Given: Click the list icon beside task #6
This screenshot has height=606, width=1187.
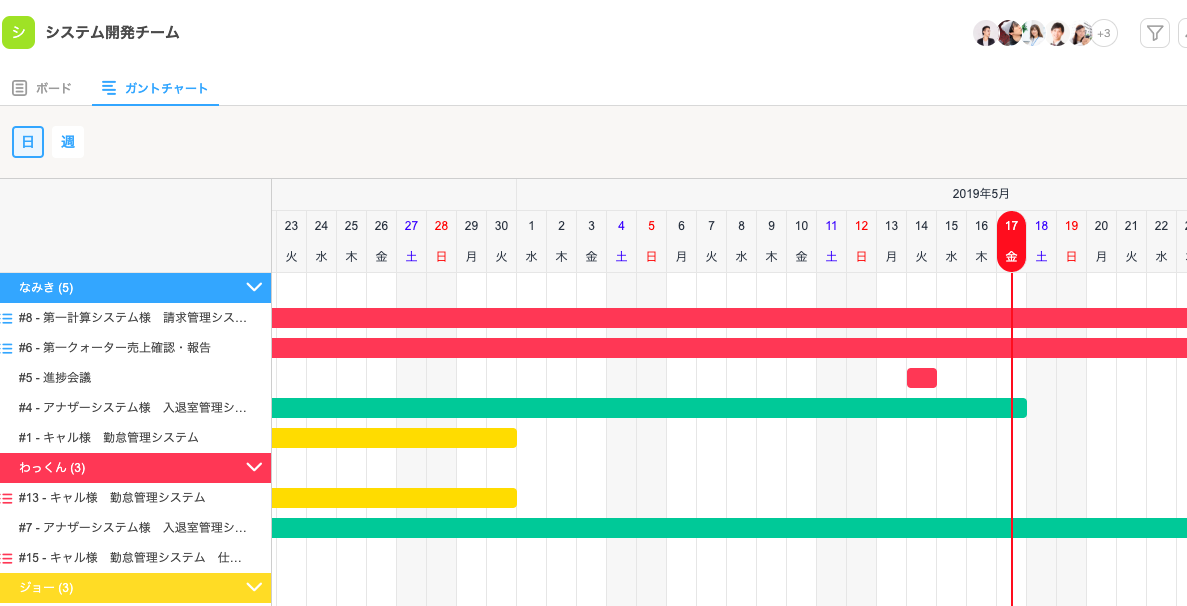Looking at the screenshot, I should coord(7,348).
